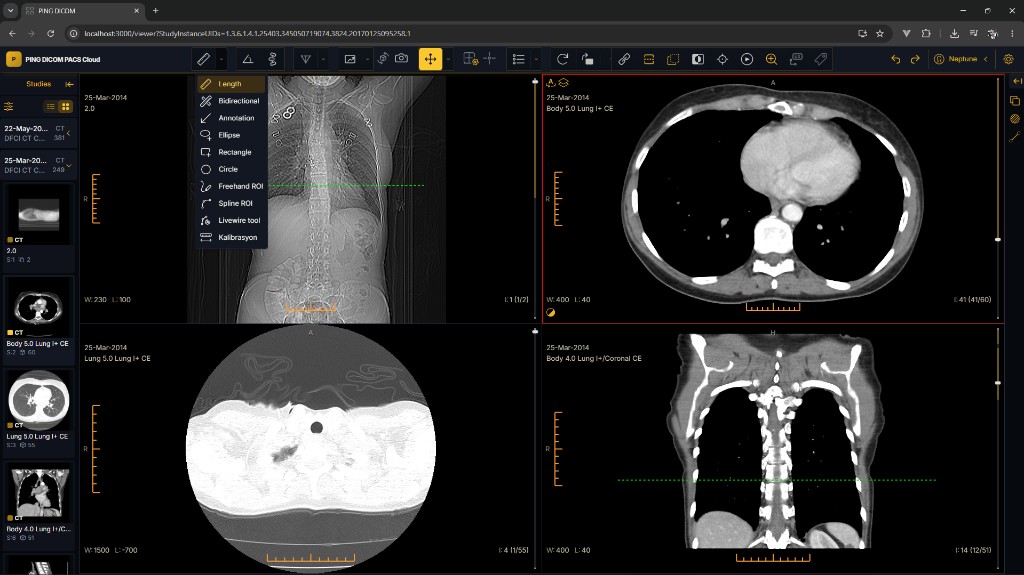Expand the Length tool dropdown arrow
The width and height of the screenshot is (1024, 575).
[x=221, y=59]
